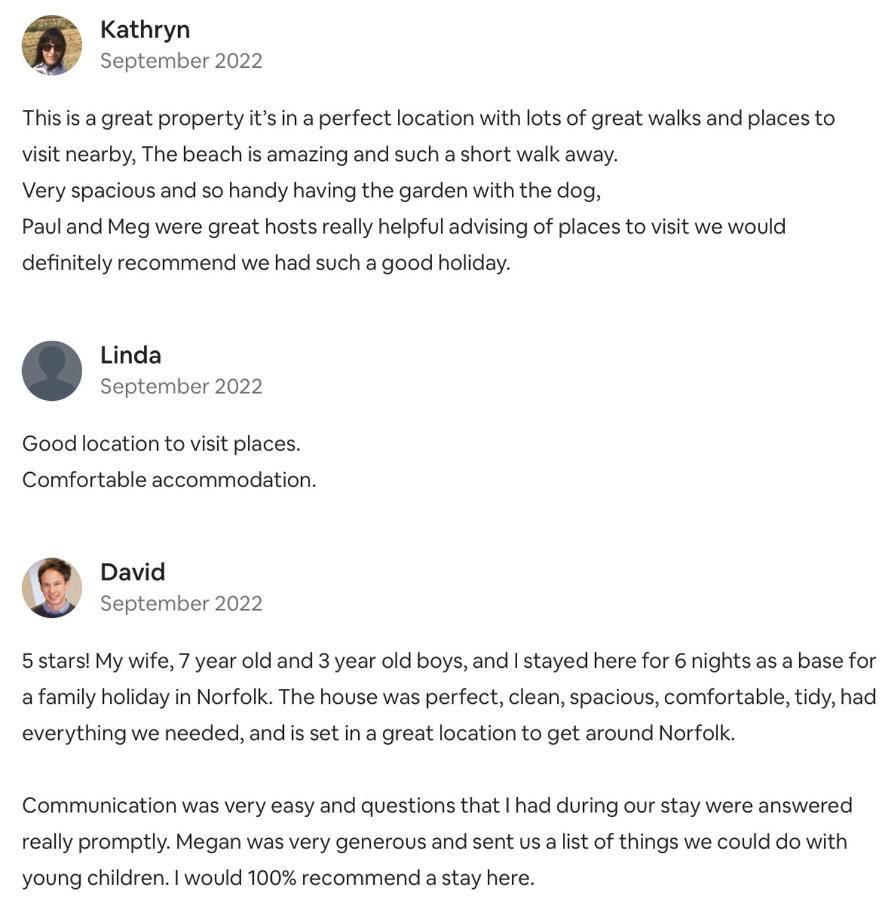Image resolution: width=882 pixels, height=900 pixels.
Task: Select the reviewer name Linda
Action: click(x=130, y=355)
